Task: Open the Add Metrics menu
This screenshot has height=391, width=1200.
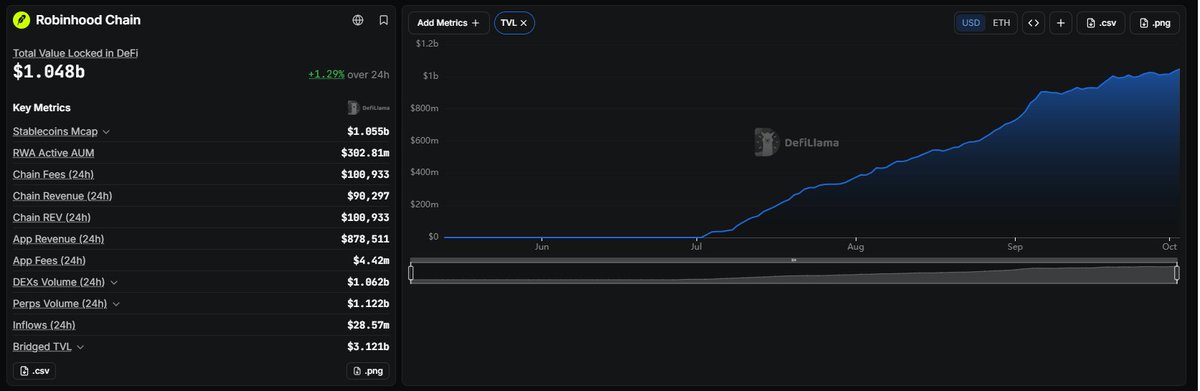Action: 448,22
